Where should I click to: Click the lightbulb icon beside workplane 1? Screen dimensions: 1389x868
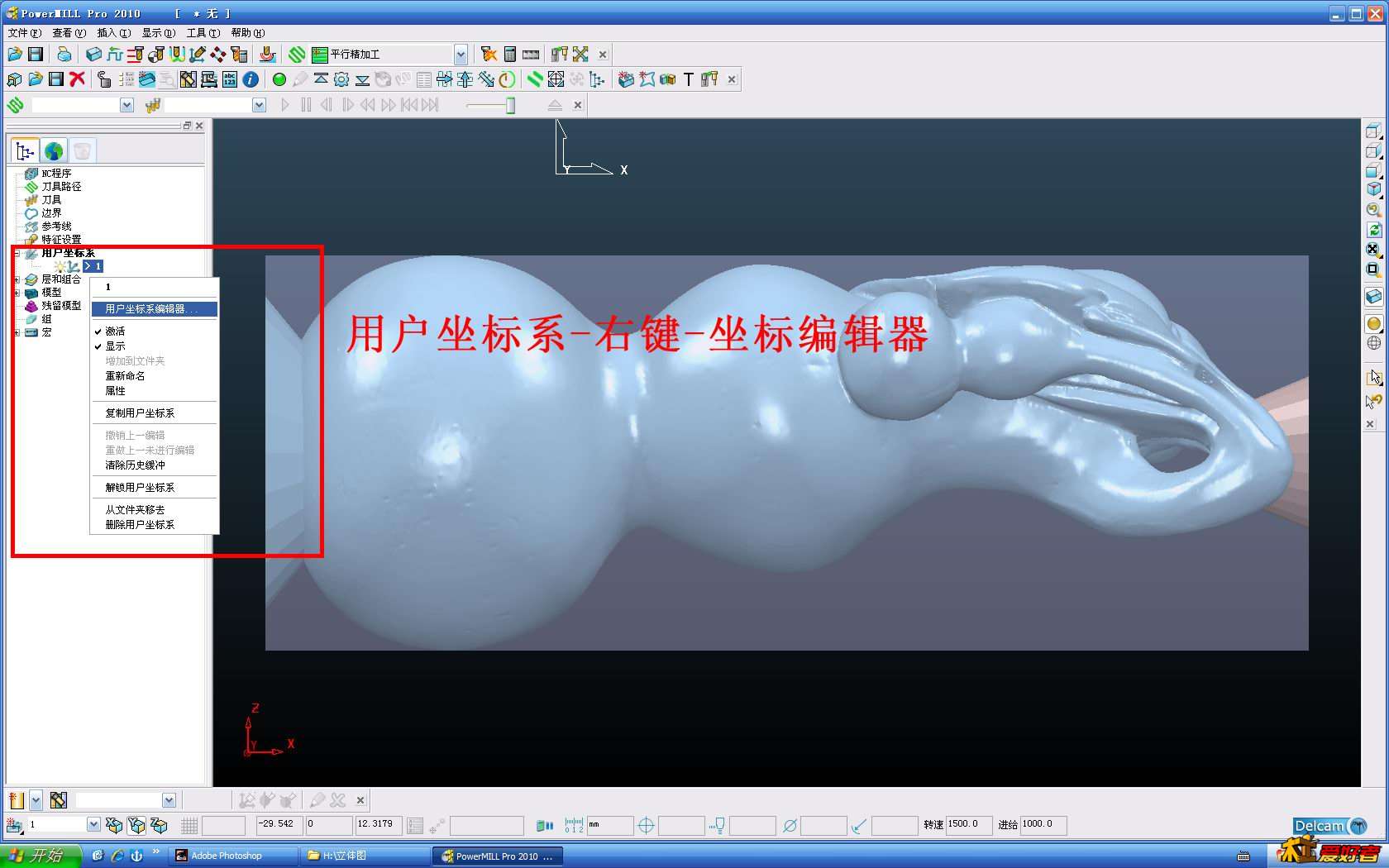(x=60, y=266)
